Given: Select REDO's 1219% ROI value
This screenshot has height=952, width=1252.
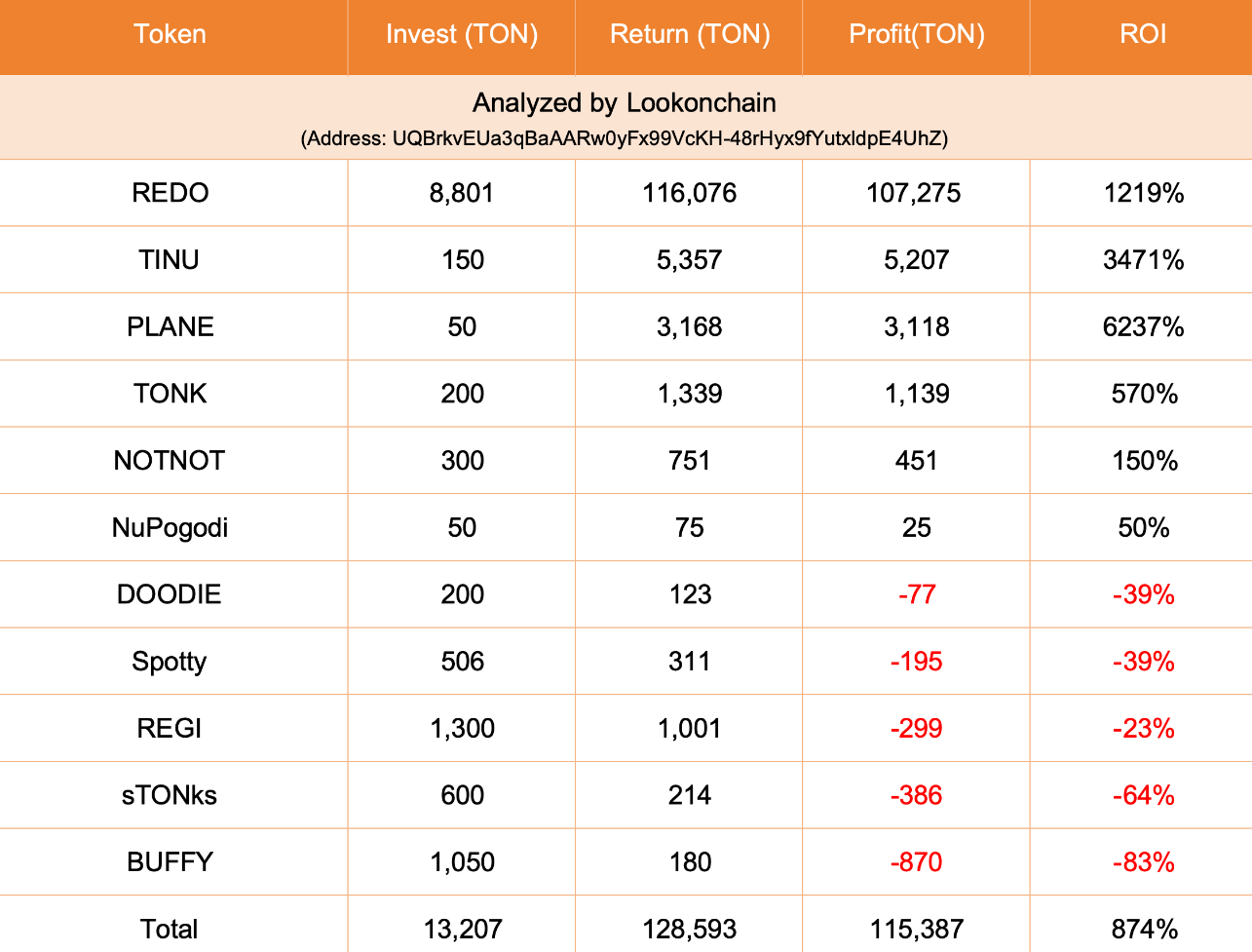Looking at the screenshot, I should (1144, 193).
